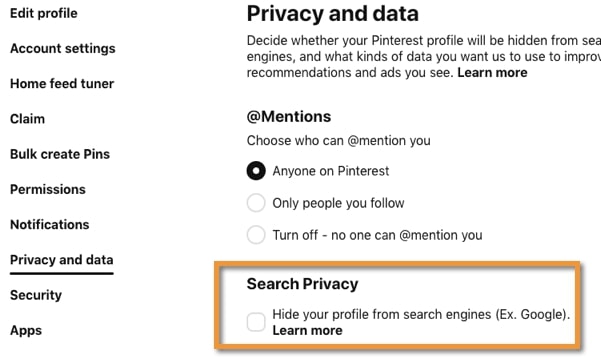The image size is (601, 363).
Task: Click the 'Only people you follow' label text
Action: tap(338, 203)
